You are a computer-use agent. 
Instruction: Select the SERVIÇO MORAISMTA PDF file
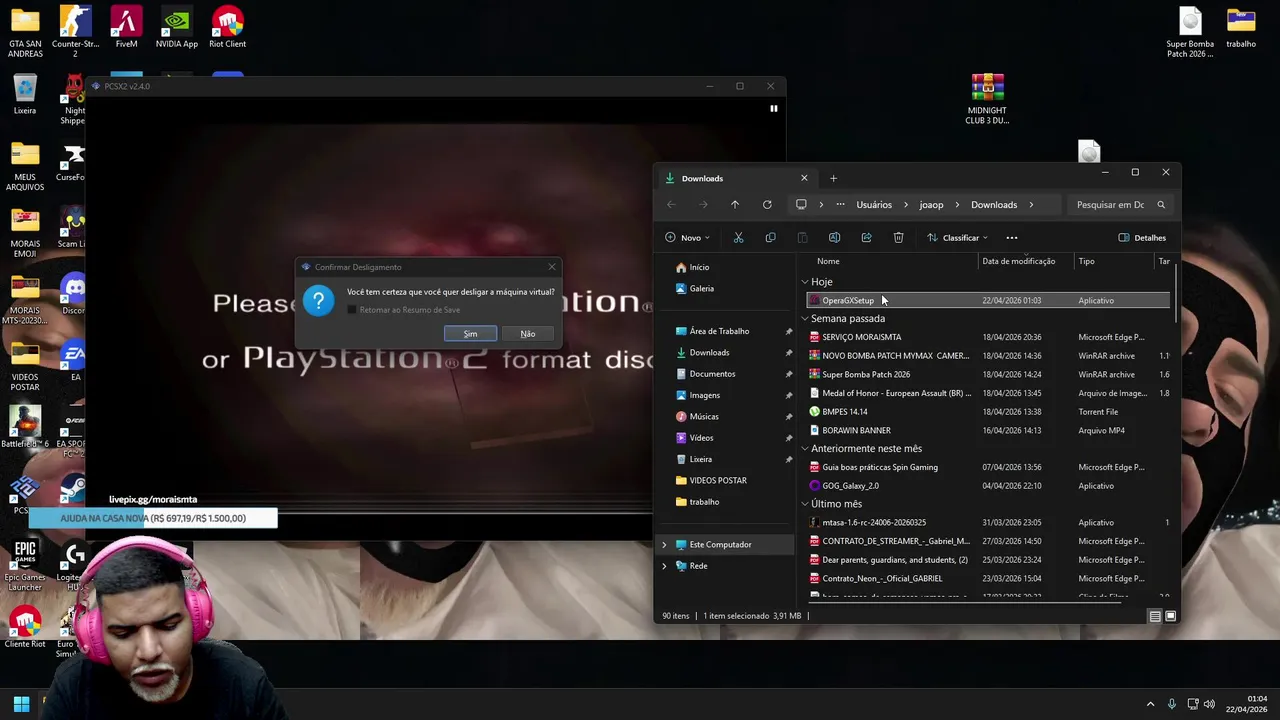point(988,337)
